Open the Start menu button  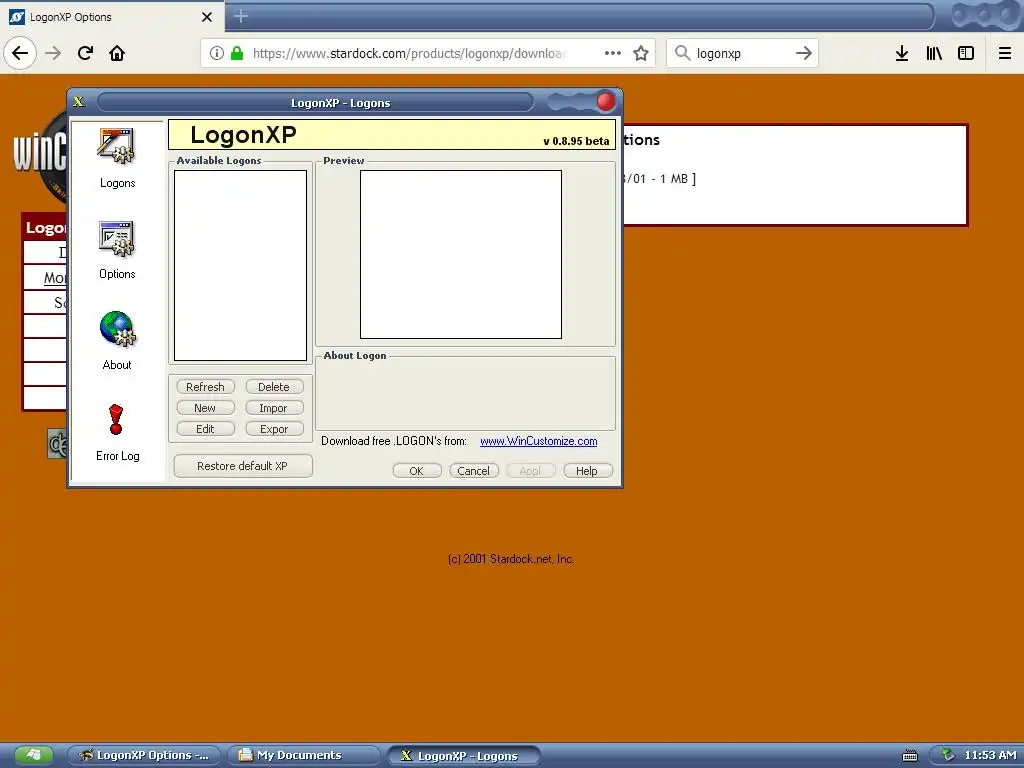(x=33, y=756)
